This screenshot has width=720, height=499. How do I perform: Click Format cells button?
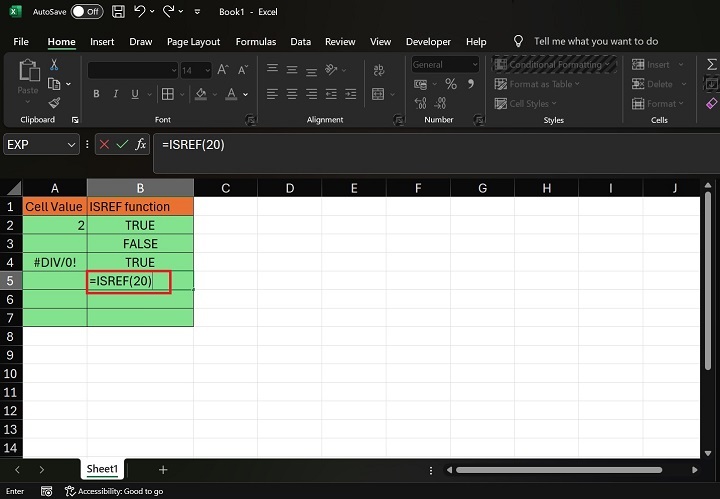pos(657,104)
